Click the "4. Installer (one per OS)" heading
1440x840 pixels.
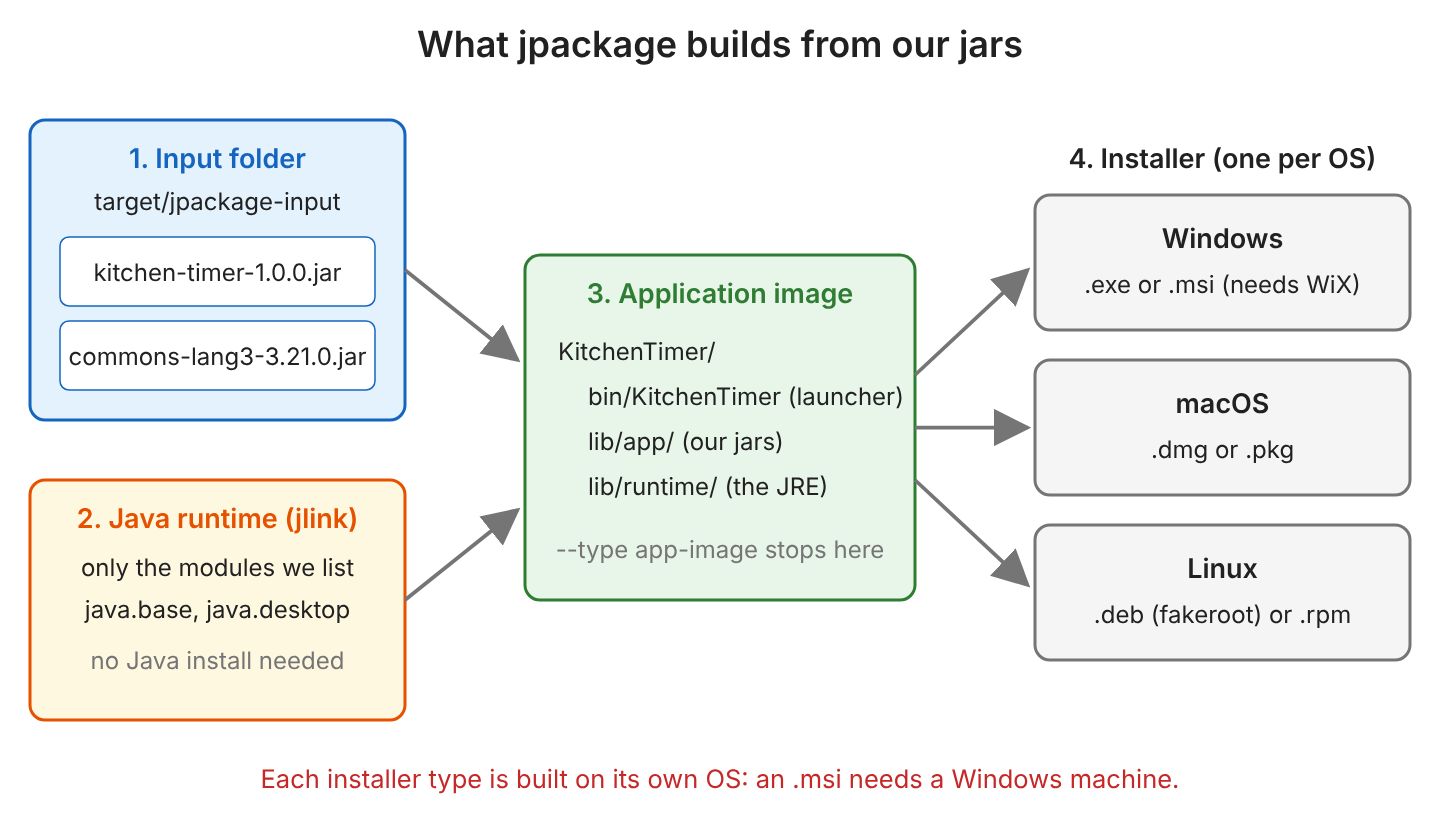pyautogui.click(x=1222, y=159)
